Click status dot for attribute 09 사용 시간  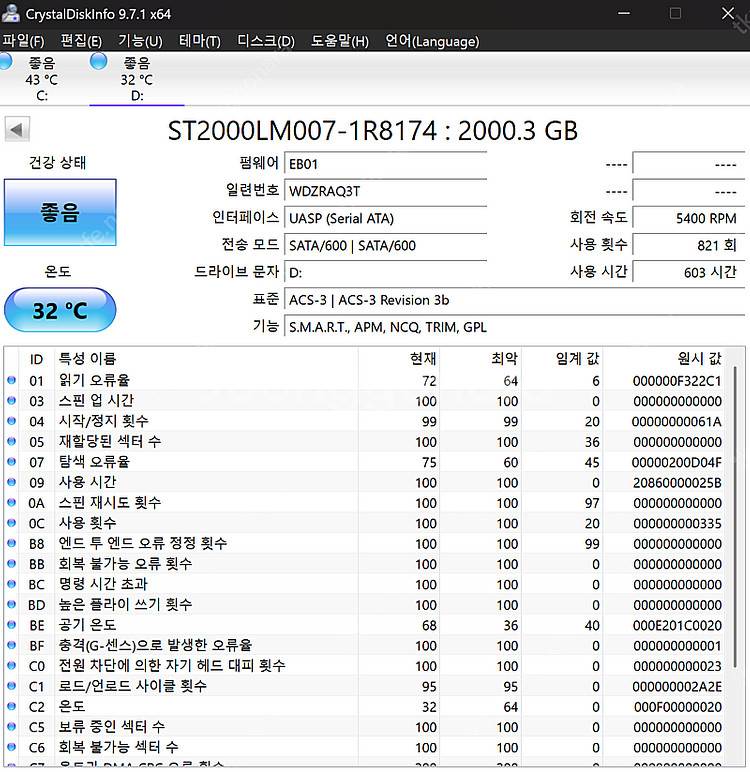11,482
